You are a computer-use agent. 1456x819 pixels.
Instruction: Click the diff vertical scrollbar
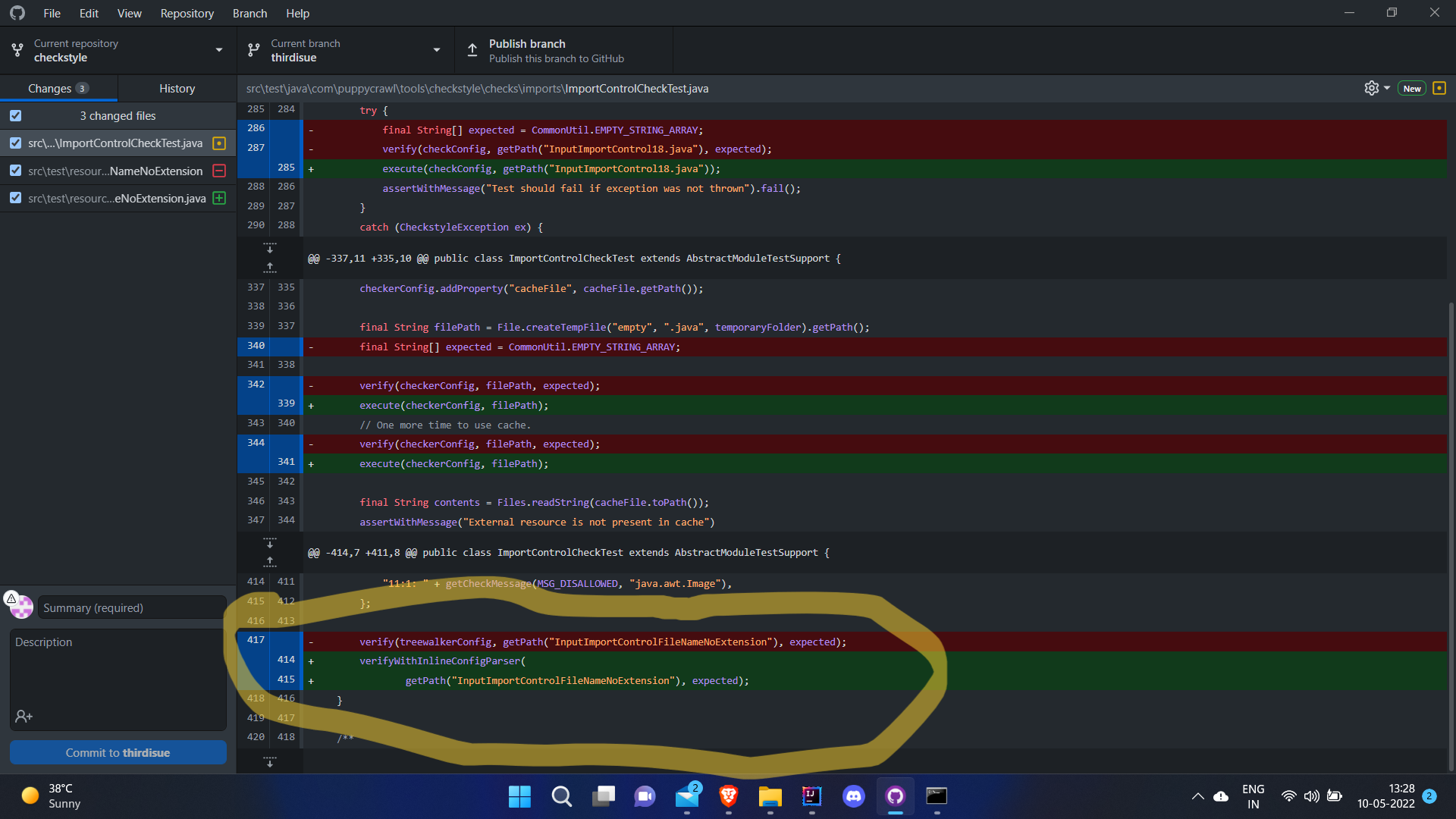pyautogui.click(x=1450, y=531)
